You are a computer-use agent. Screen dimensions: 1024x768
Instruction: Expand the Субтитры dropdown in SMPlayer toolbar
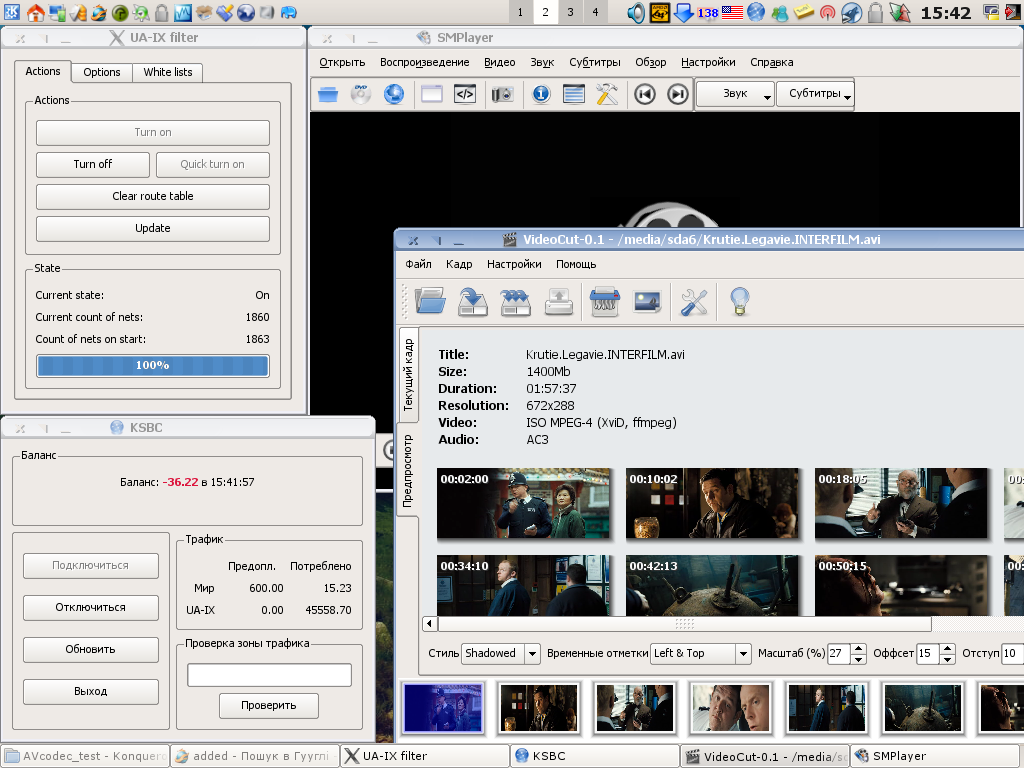(815, 94)
